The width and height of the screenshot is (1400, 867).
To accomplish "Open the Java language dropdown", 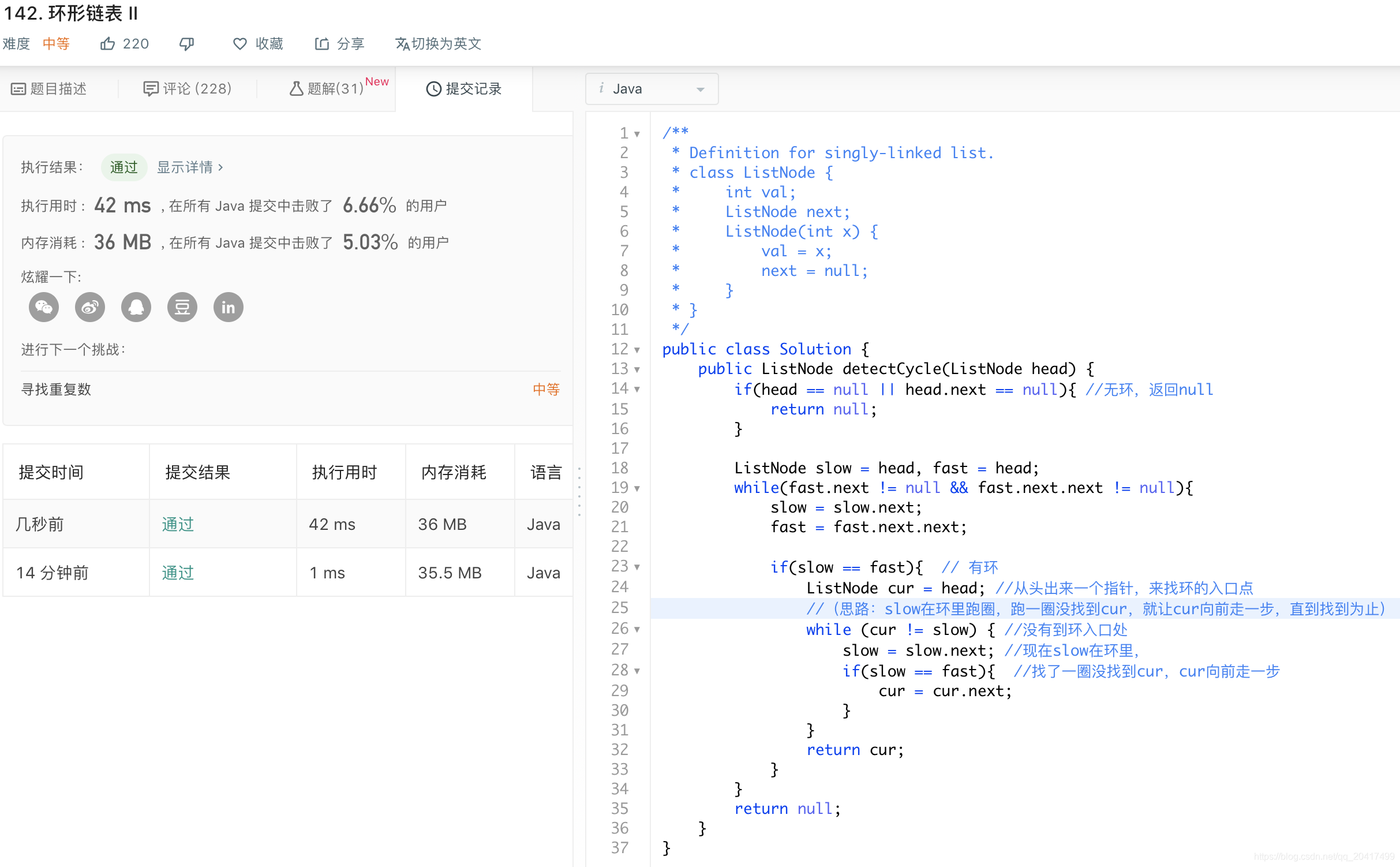I will (652, 88).
